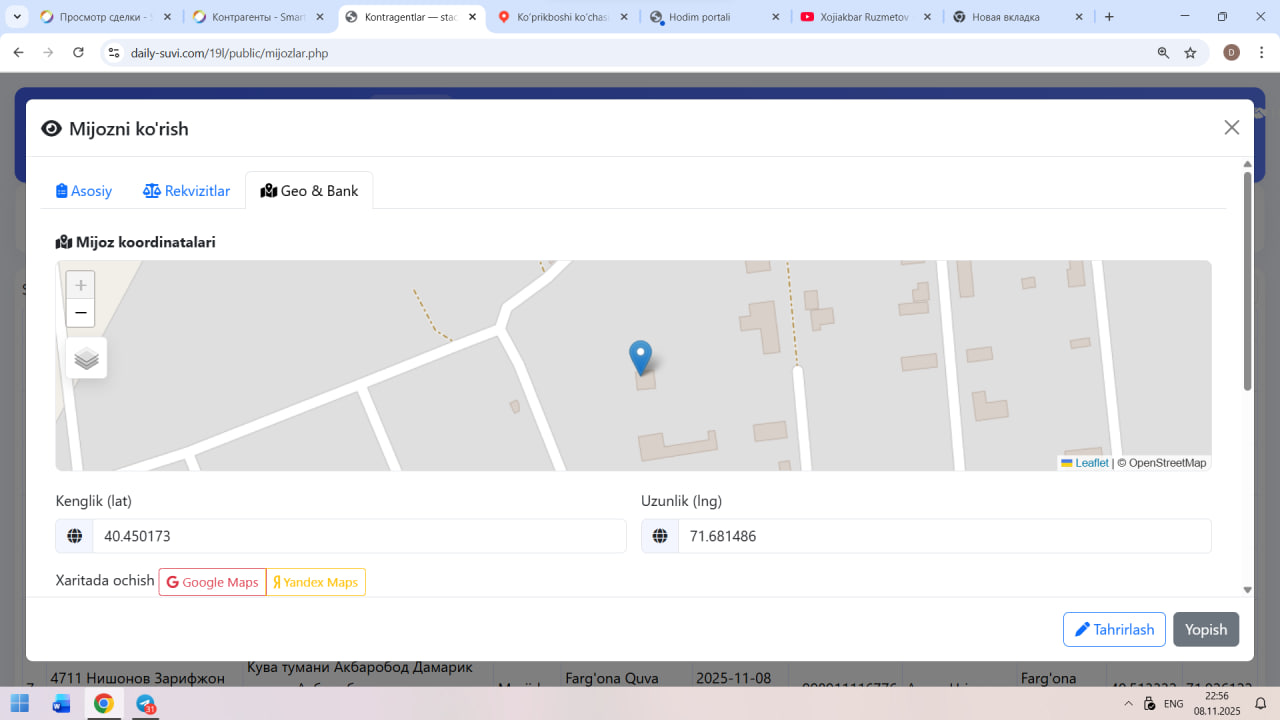Show hidden system tray icons
This screenshot has width=1280, height=720.
point(1129,703)
